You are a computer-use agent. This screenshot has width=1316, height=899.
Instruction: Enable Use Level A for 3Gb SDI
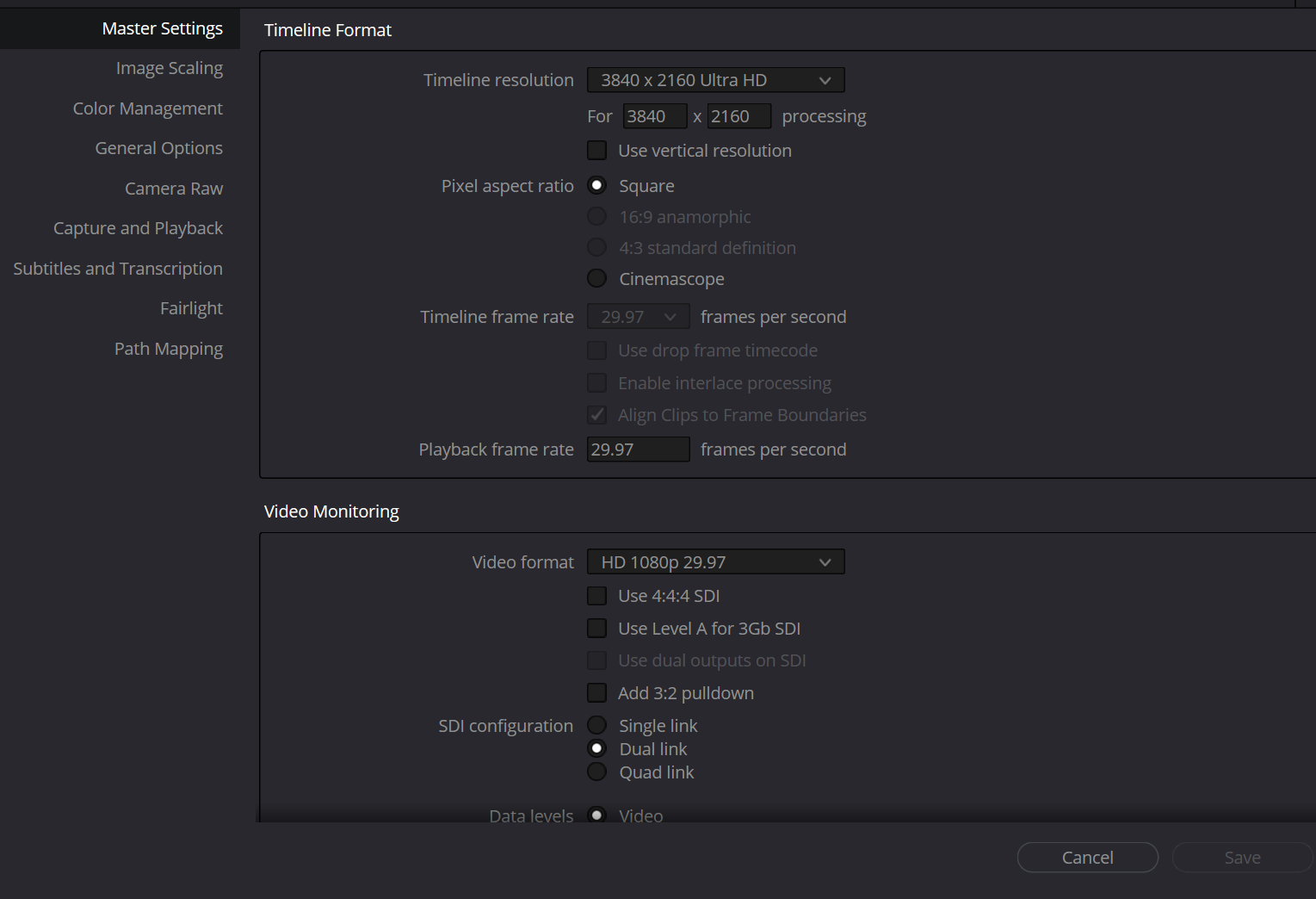point(596,629)
